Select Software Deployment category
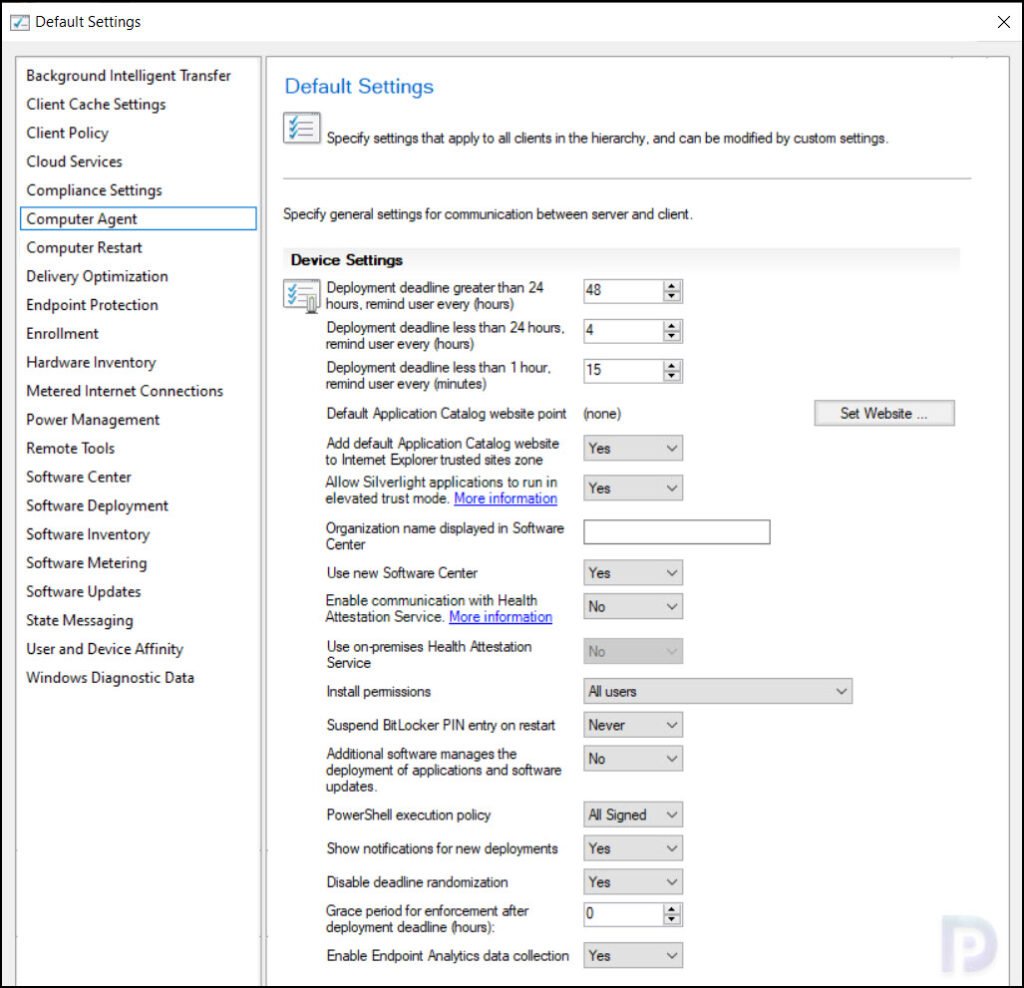The height and width of the screenshot is (988, 1024). tap(97, 506)
